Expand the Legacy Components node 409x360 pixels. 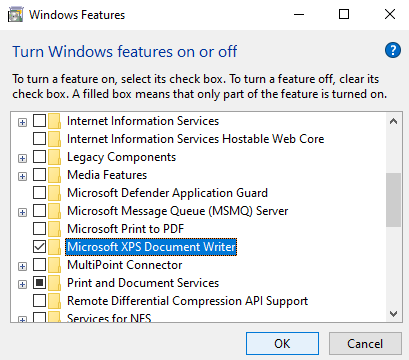coord(22,158)
